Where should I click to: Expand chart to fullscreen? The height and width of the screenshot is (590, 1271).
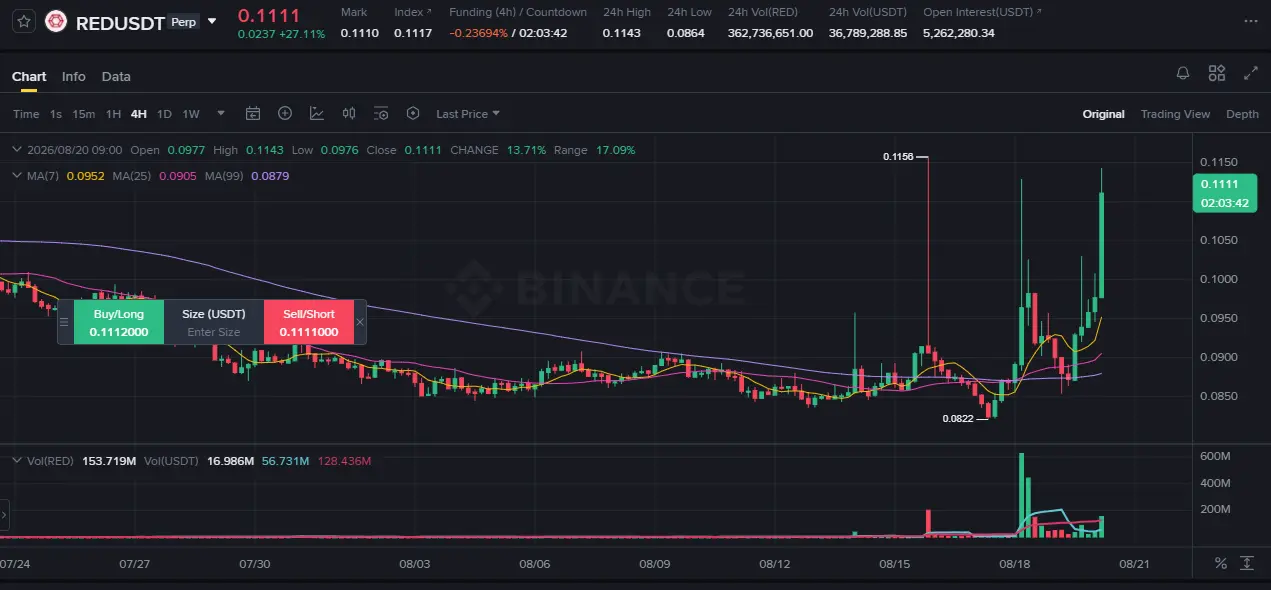(1250, 73)
